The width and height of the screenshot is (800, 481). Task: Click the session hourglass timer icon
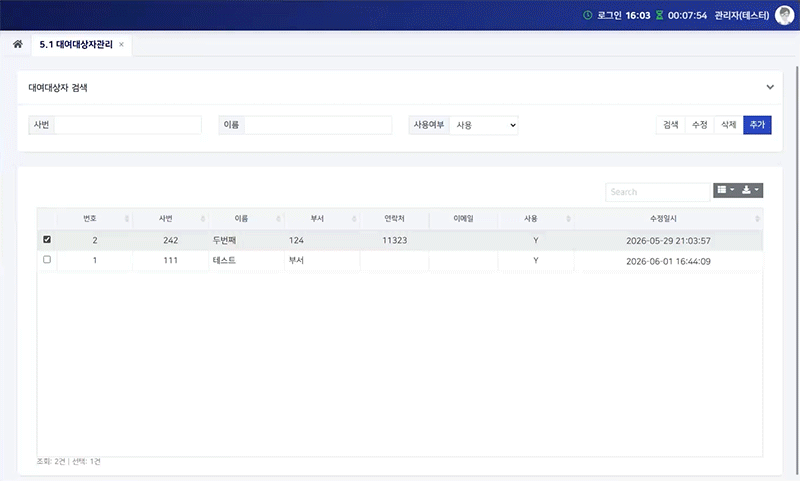[659, 15]
